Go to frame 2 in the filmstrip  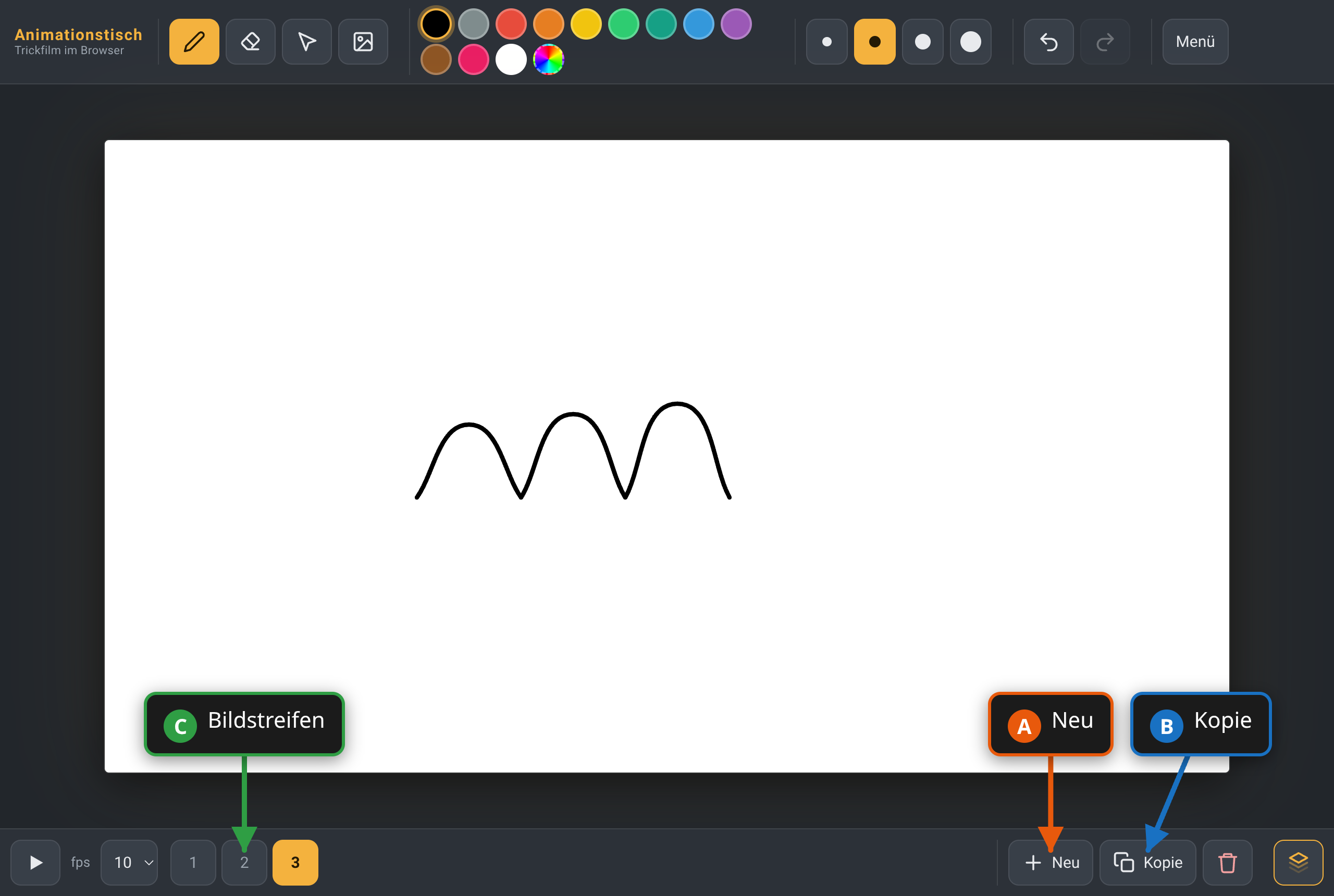pos(244,862)
